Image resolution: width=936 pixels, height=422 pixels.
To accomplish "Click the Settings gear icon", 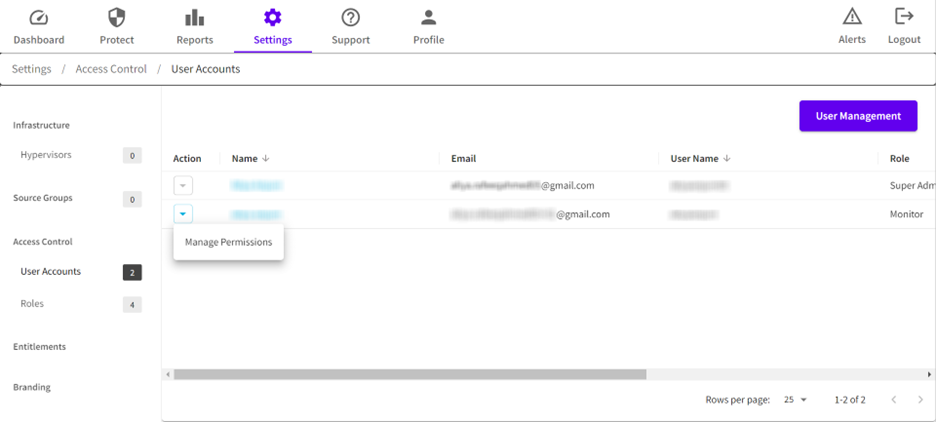I will (273, 17).
